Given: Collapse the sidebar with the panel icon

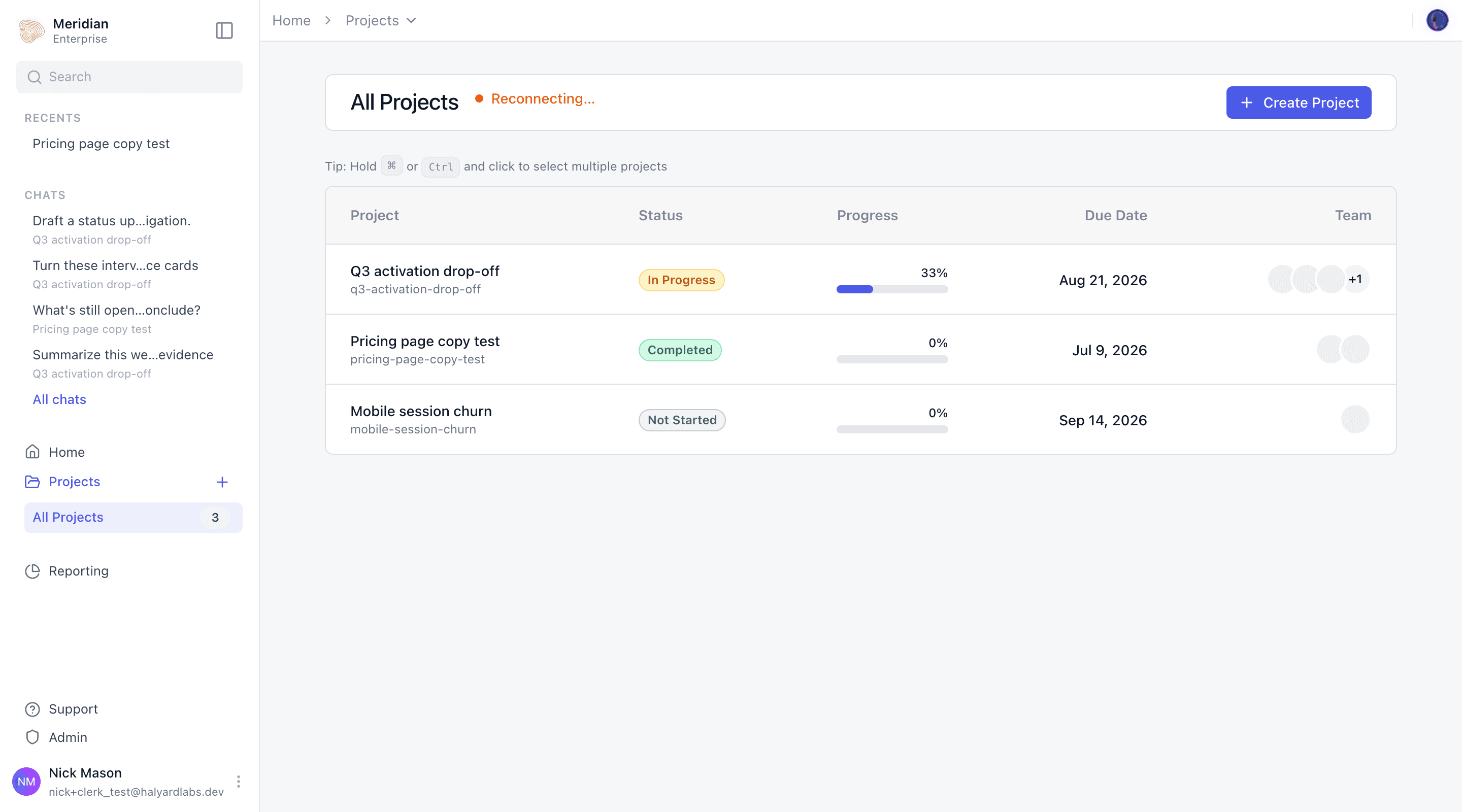Looking at the screenshot, I should [x=224, y=30].
